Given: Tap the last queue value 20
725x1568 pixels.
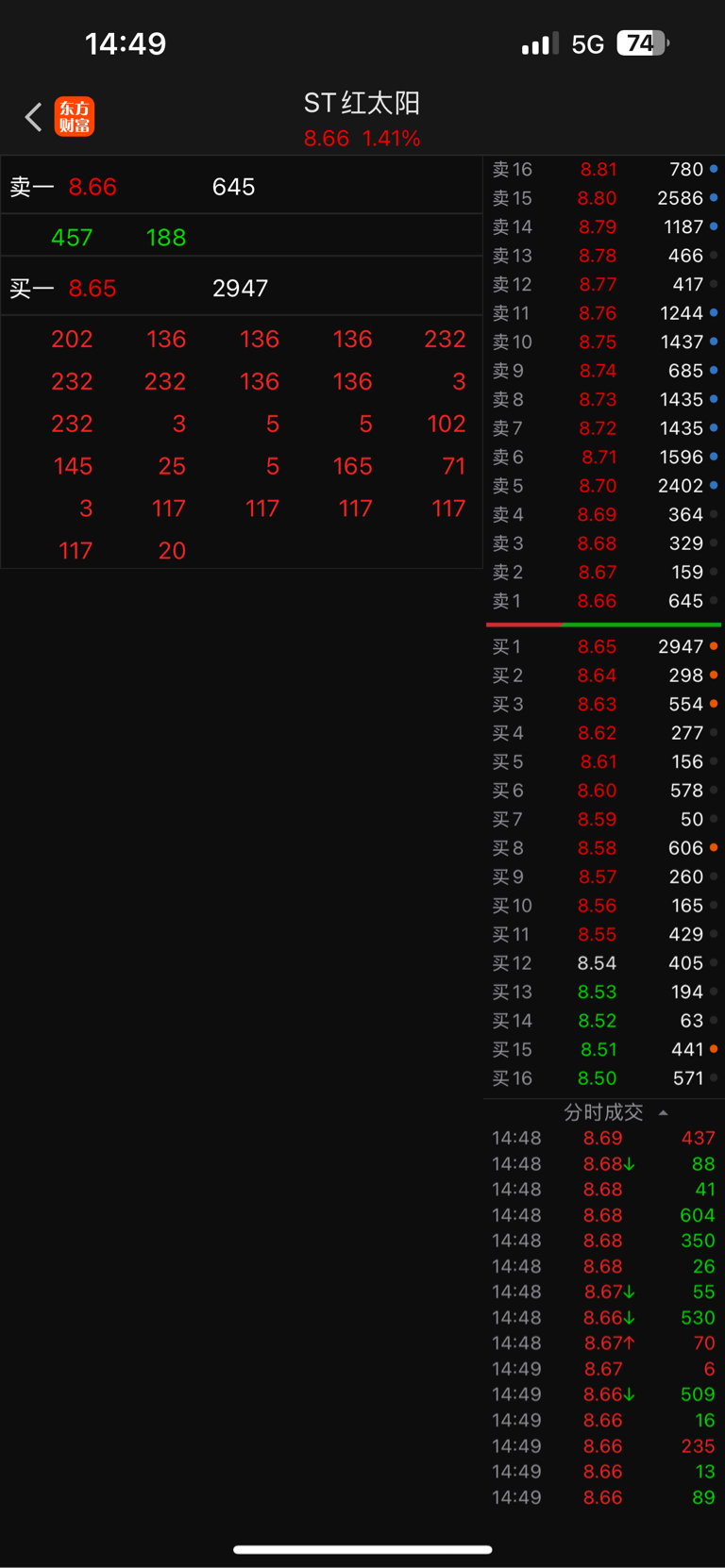Looking at the screenshot, I should click(172, 551).
